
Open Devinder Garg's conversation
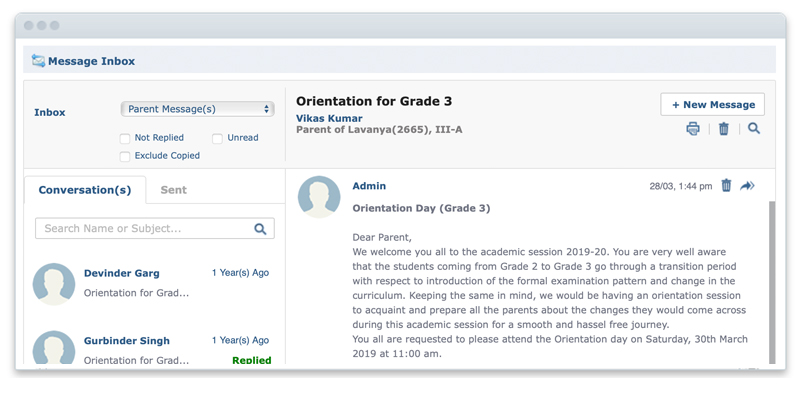154,283
